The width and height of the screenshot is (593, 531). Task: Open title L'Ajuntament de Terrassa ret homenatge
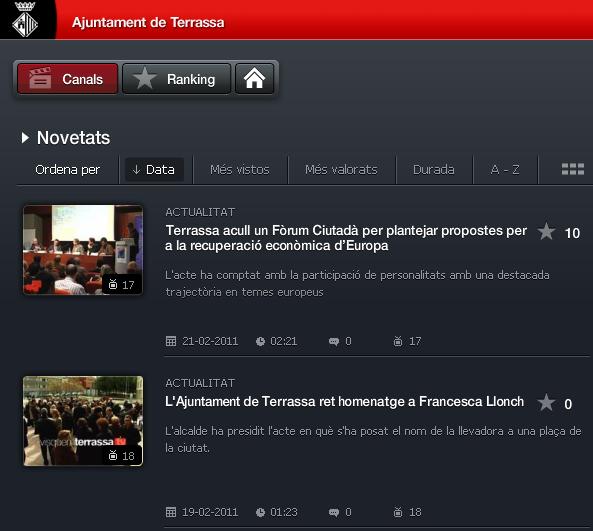pos(345,401)
